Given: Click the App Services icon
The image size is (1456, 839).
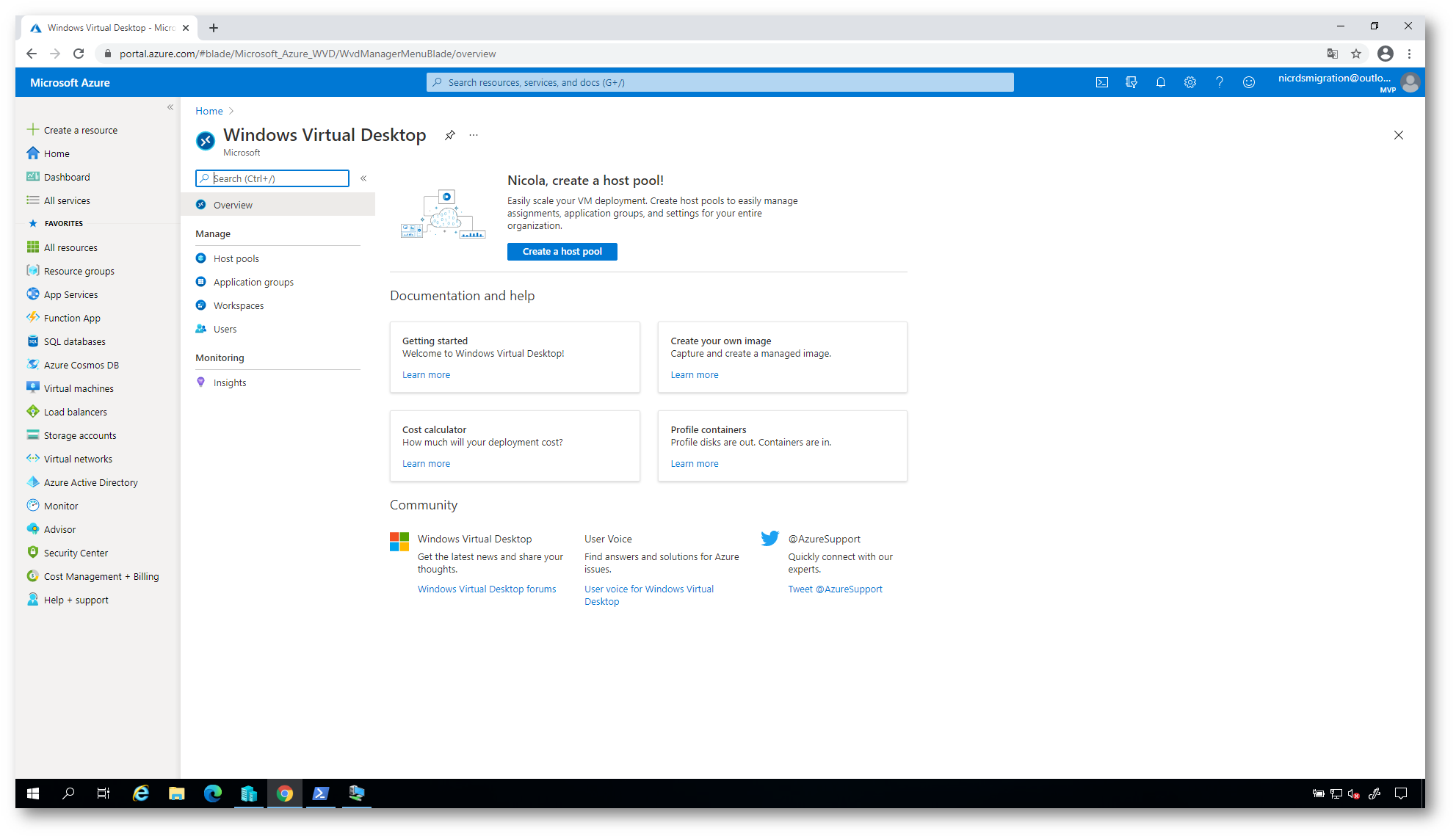Looking at the screenshot, I should coord(33,294).
